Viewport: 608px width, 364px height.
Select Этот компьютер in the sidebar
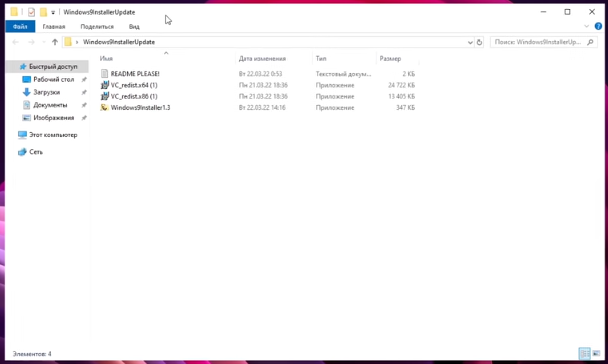pyautogui.click(x=53, y=135)
